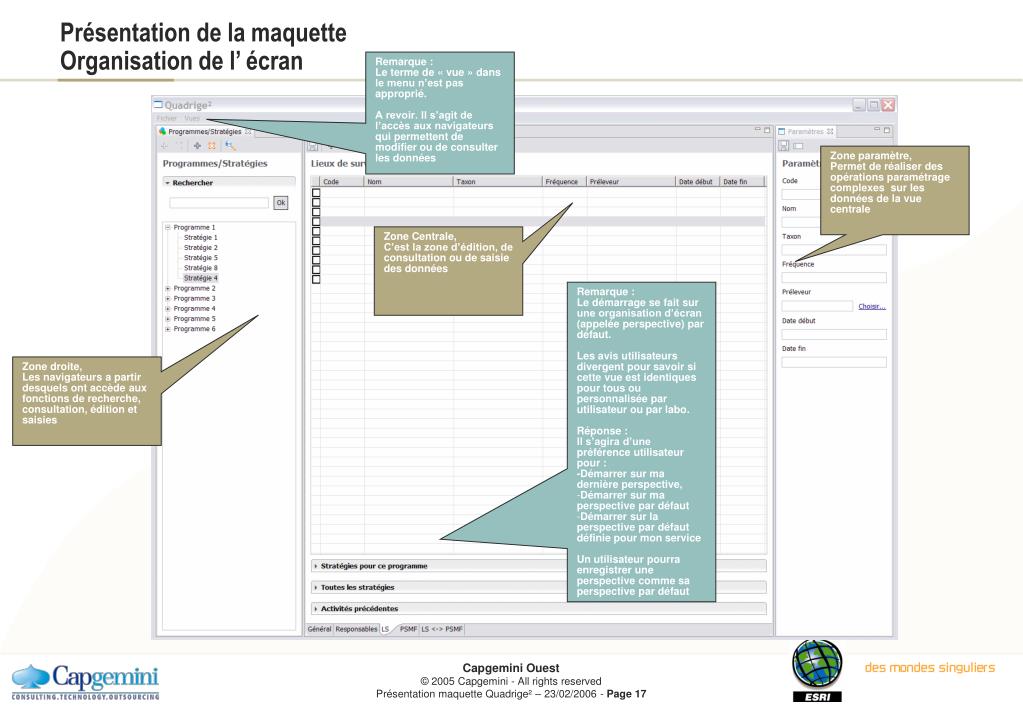Maximize the Paramètres panel

pyautogui.click(x=887, y=130)
